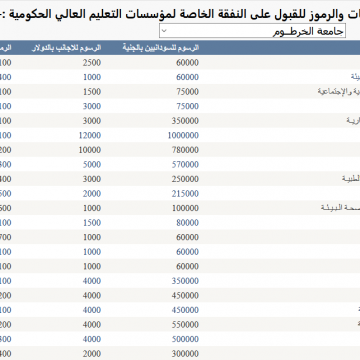Viewport: 360px width, 360px height.
Task: Select the 215000 fee value
Action: pyautogui.click(x=185, y=194)
